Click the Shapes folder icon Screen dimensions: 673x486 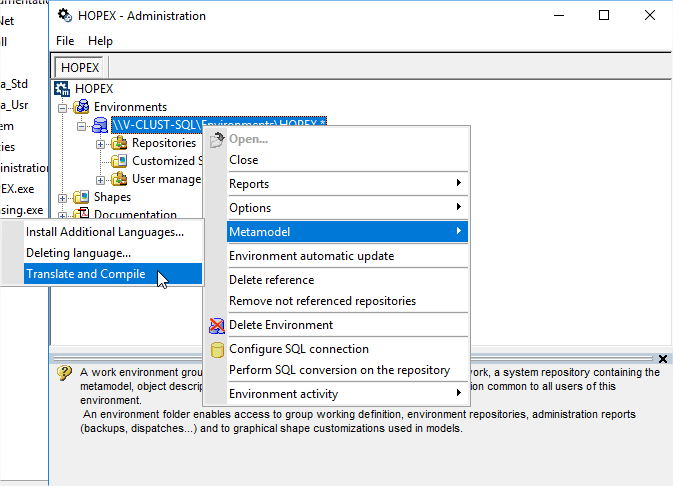(x=81, y=198)
